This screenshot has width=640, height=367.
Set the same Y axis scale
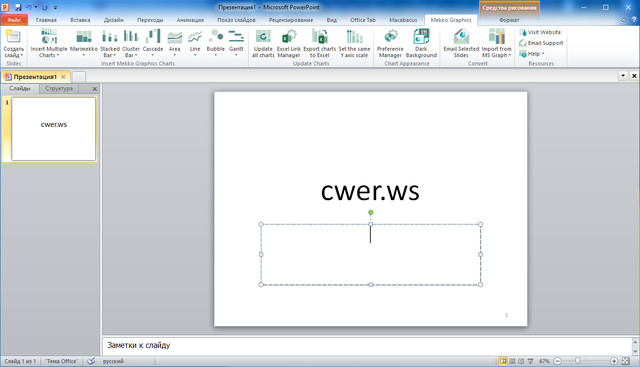tap(354, 43)
